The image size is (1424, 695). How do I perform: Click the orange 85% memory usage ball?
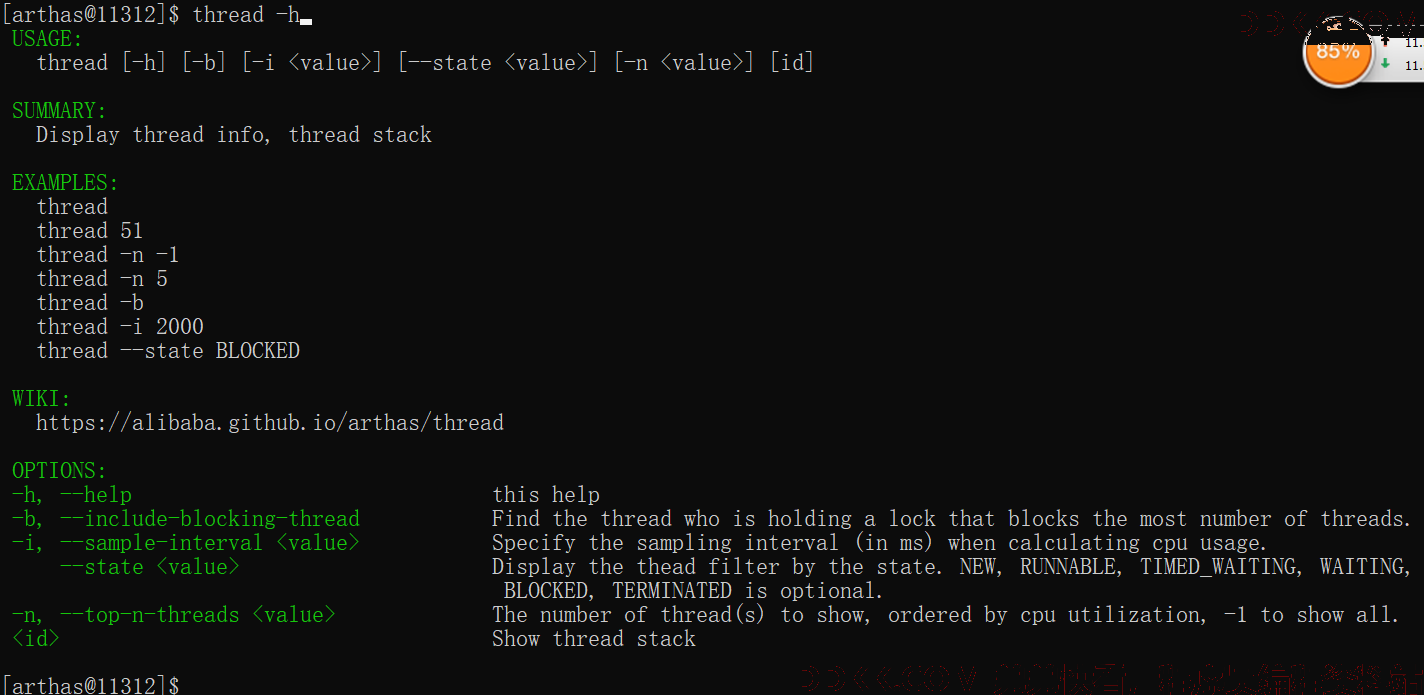click(x=1338, y=52)
